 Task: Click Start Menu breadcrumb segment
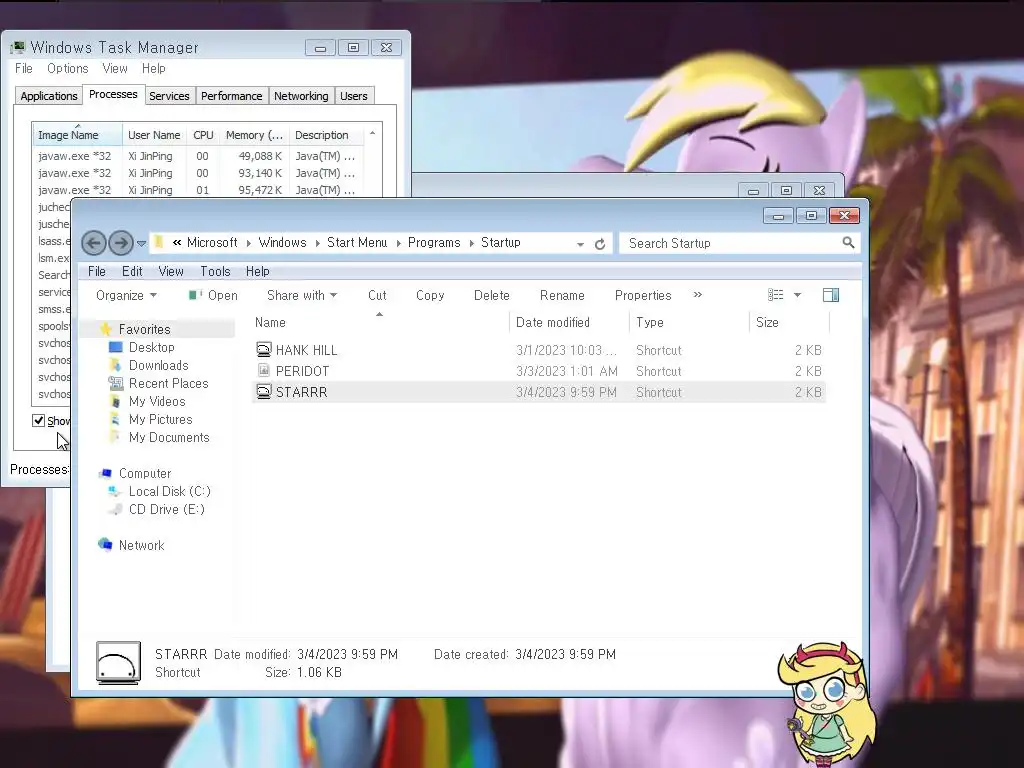(357, 242)
